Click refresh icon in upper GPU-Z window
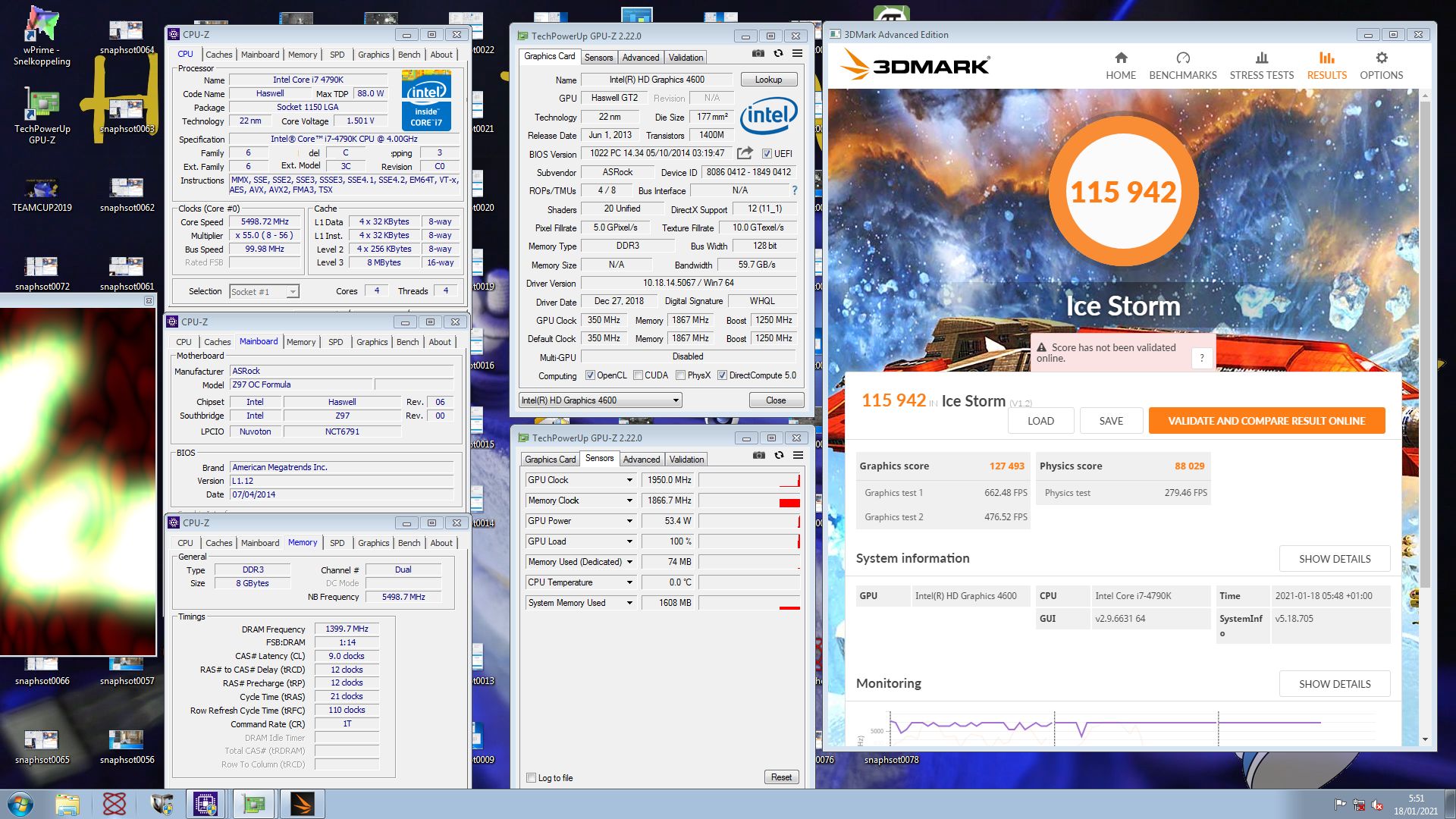The image size is (1456, 819). [x=778, y=54]
